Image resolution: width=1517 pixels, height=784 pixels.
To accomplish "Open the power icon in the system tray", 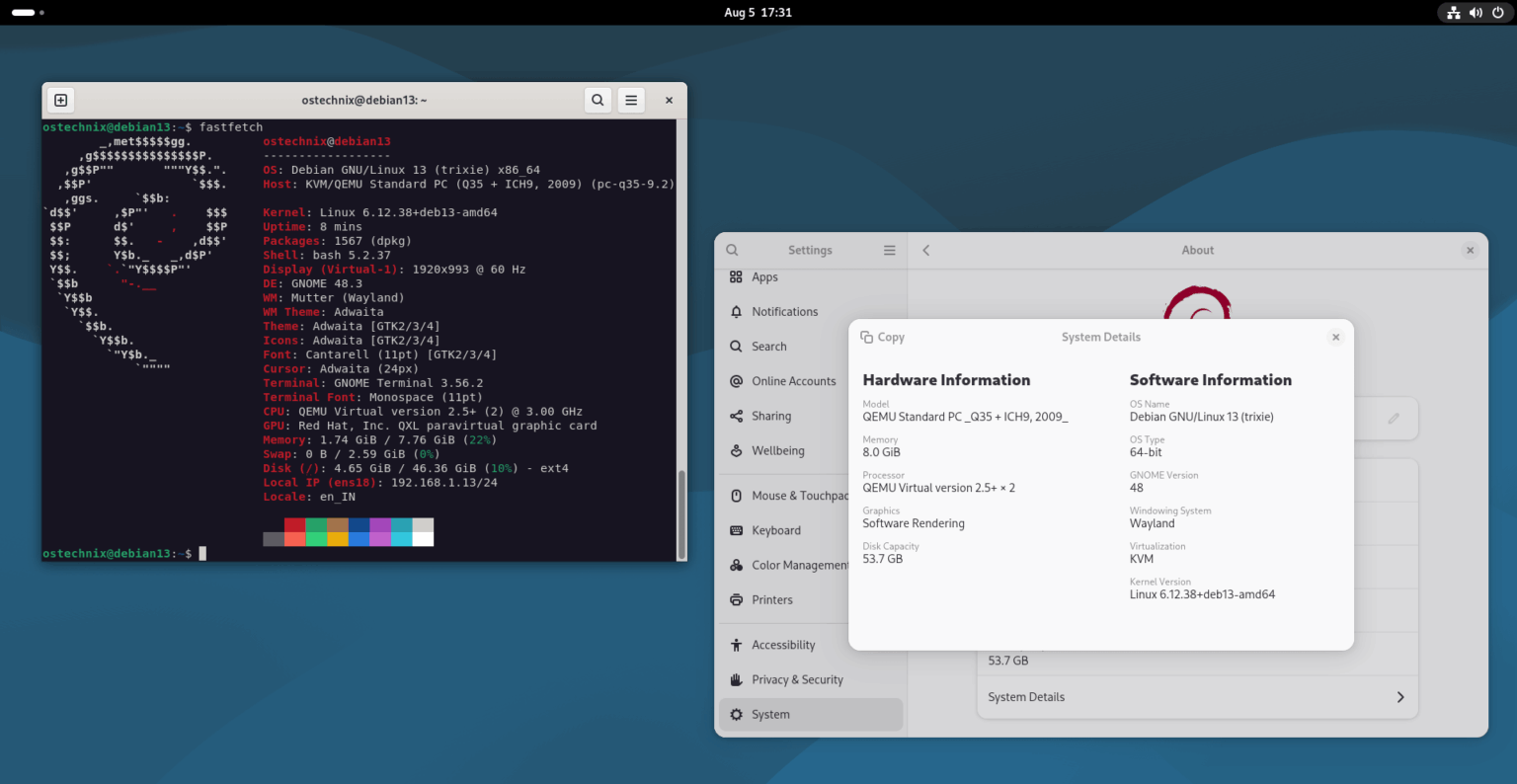I will point(1498,13).
